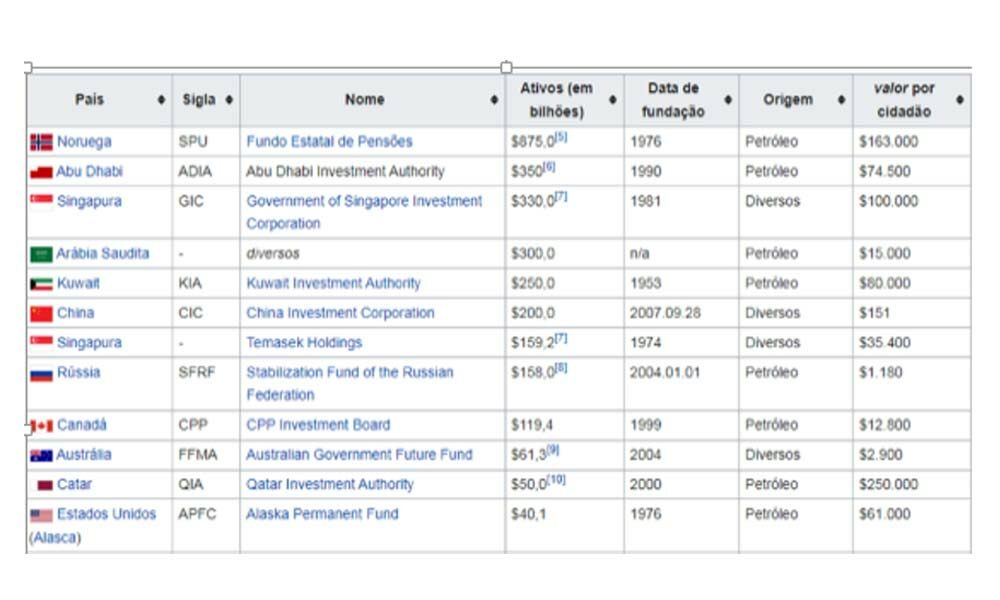Click footnote reference 10 beside $50,0

click(557, 479)
